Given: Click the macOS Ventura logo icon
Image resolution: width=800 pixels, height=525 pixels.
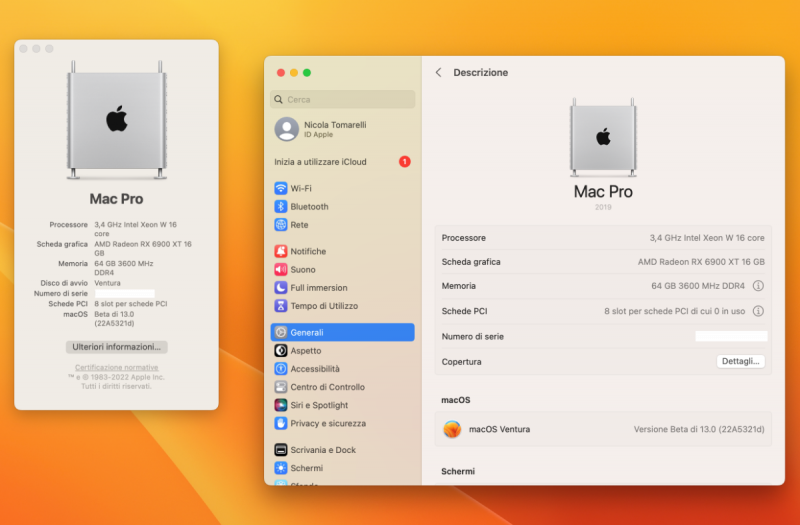Looking at the screenshot, I should click(452, 429).
